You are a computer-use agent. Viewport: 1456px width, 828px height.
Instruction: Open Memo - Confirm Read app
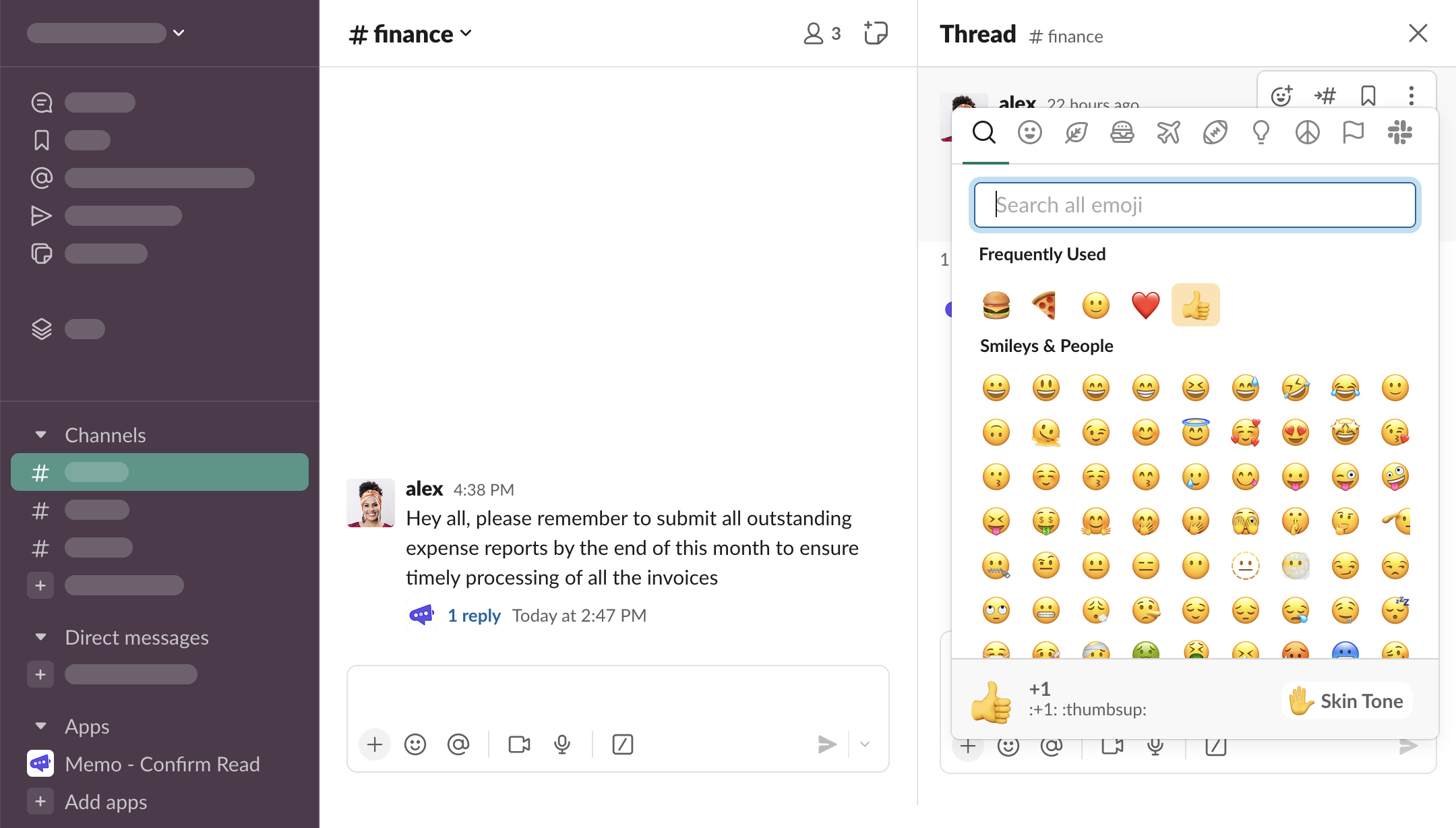click(162, 764)
